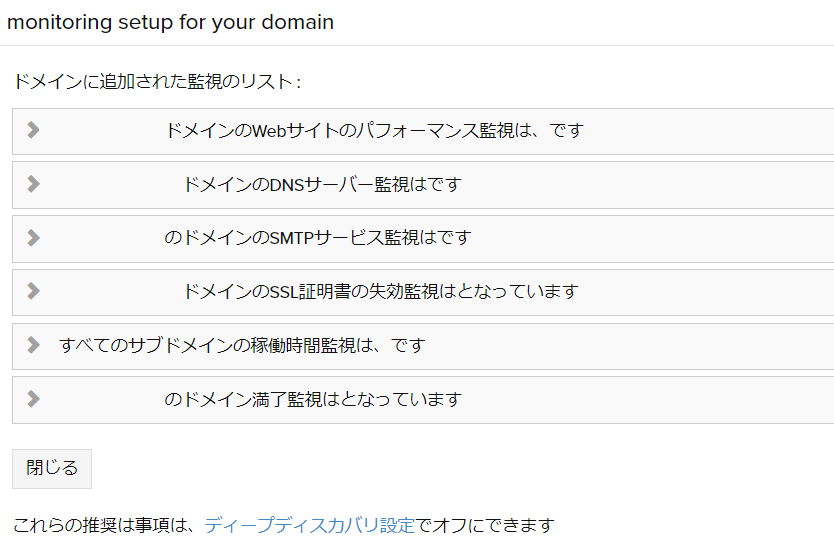Select the DNSサーバー監視 row text
The image size is (834, 554).
click(x=322, y=185)
